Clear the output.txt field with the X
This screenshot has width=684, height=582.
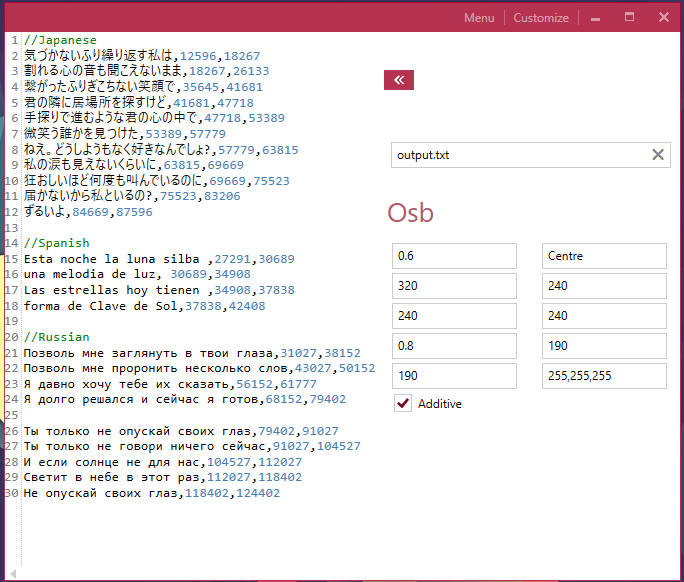click(658, 154)
